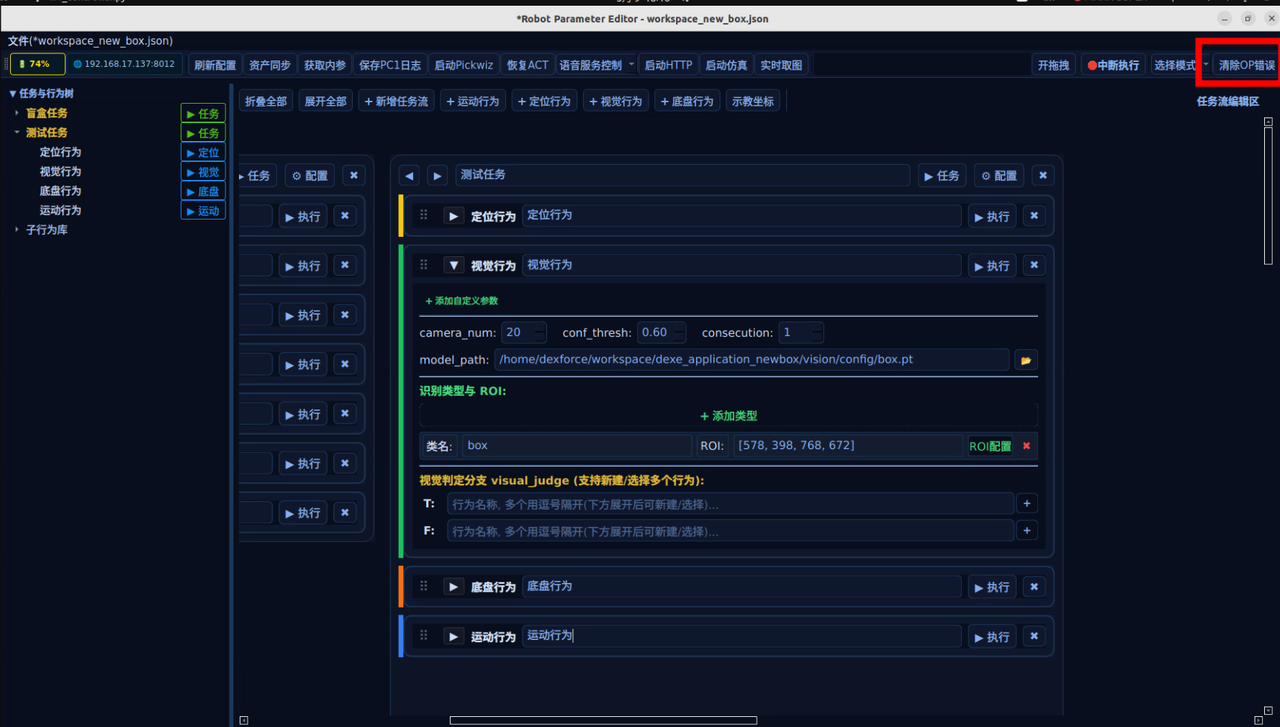Remove the 底盘行为 row with X
Screen dimensions: 1280x727
[1034, 586]
